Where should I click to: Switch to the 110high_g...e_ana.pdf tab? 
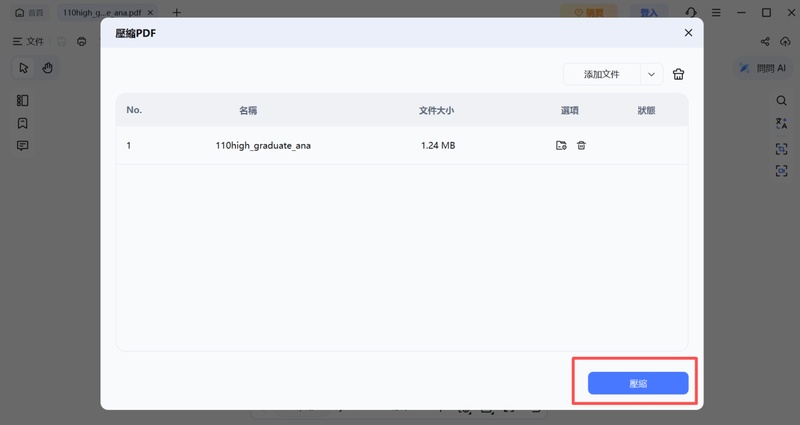[101, 13]
